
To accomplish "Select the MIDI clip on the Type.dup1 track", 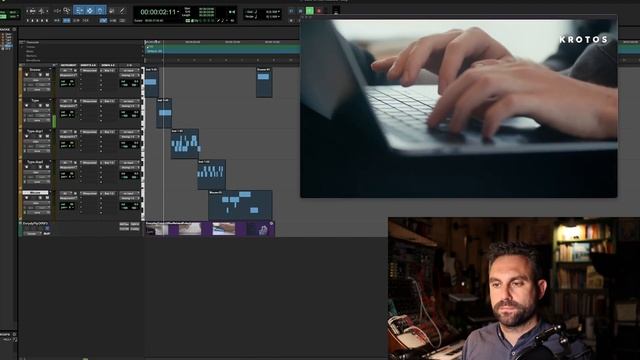I will tap(185, 144).
